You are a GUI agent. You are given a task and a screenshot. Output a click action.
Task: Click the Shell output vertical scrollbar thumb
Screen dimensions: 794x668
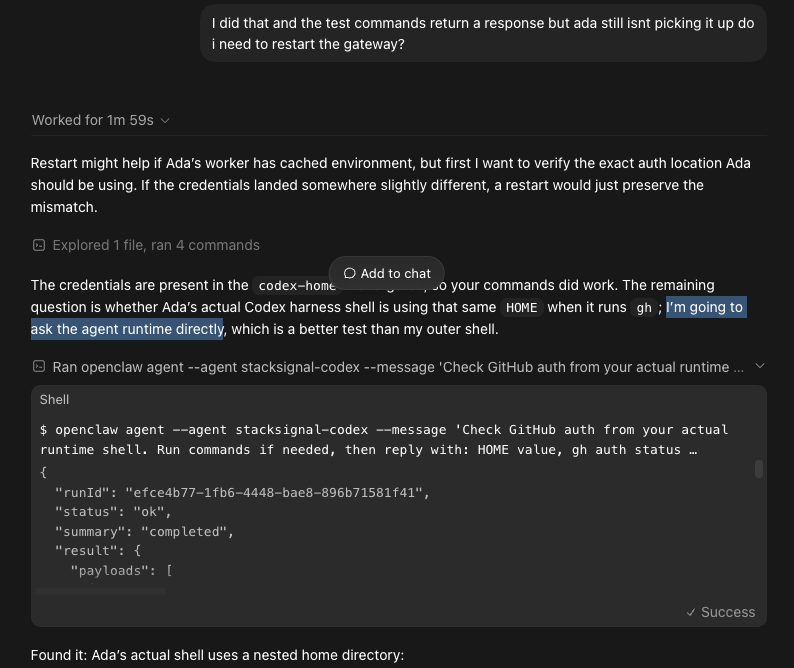coord(759,469)
